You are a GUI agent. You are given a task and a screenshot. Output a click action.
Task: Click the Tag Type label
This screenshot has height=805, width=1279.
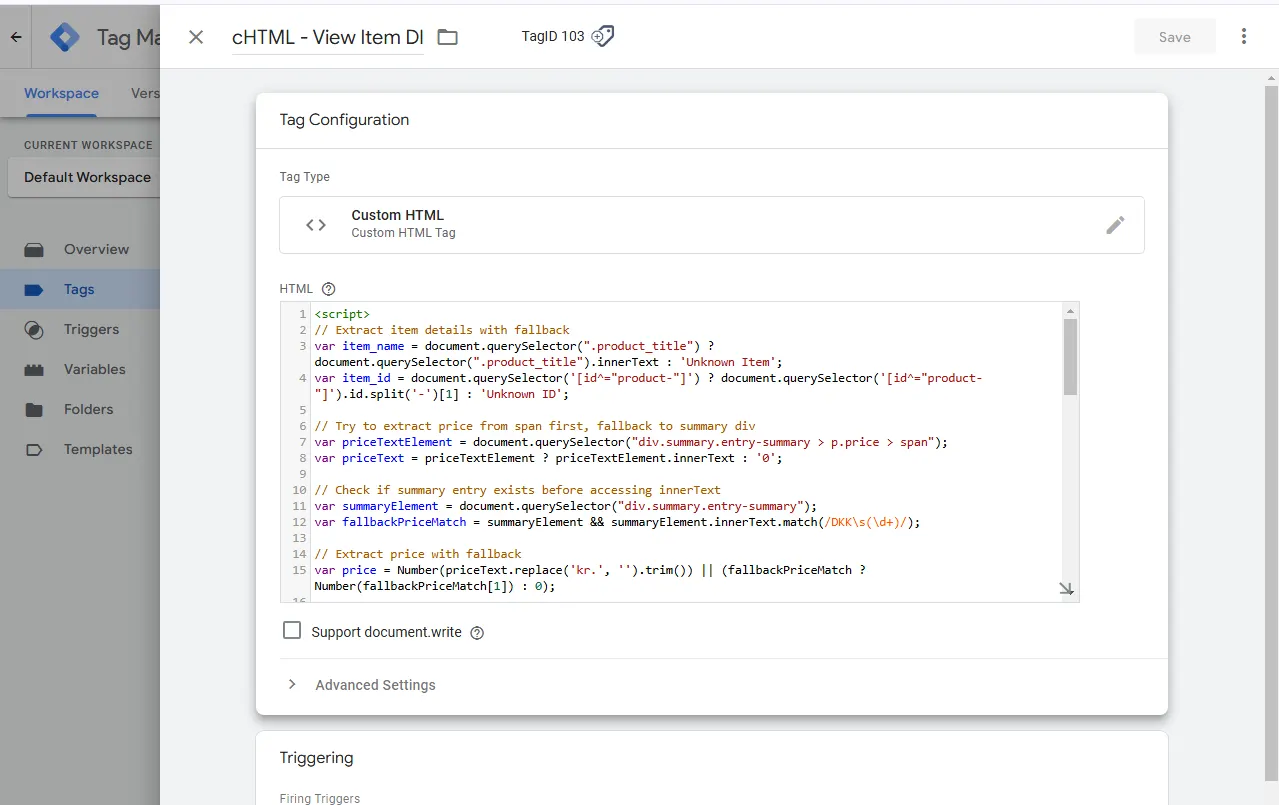tap(305, 177)
